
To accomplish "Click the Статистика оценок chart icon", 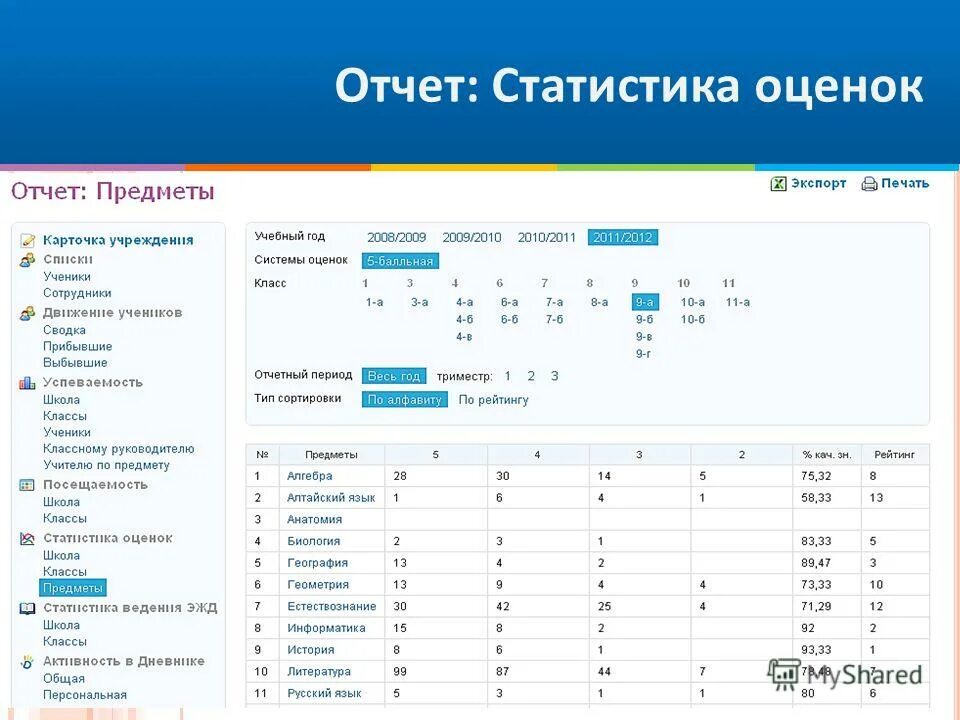I will 27,538.
